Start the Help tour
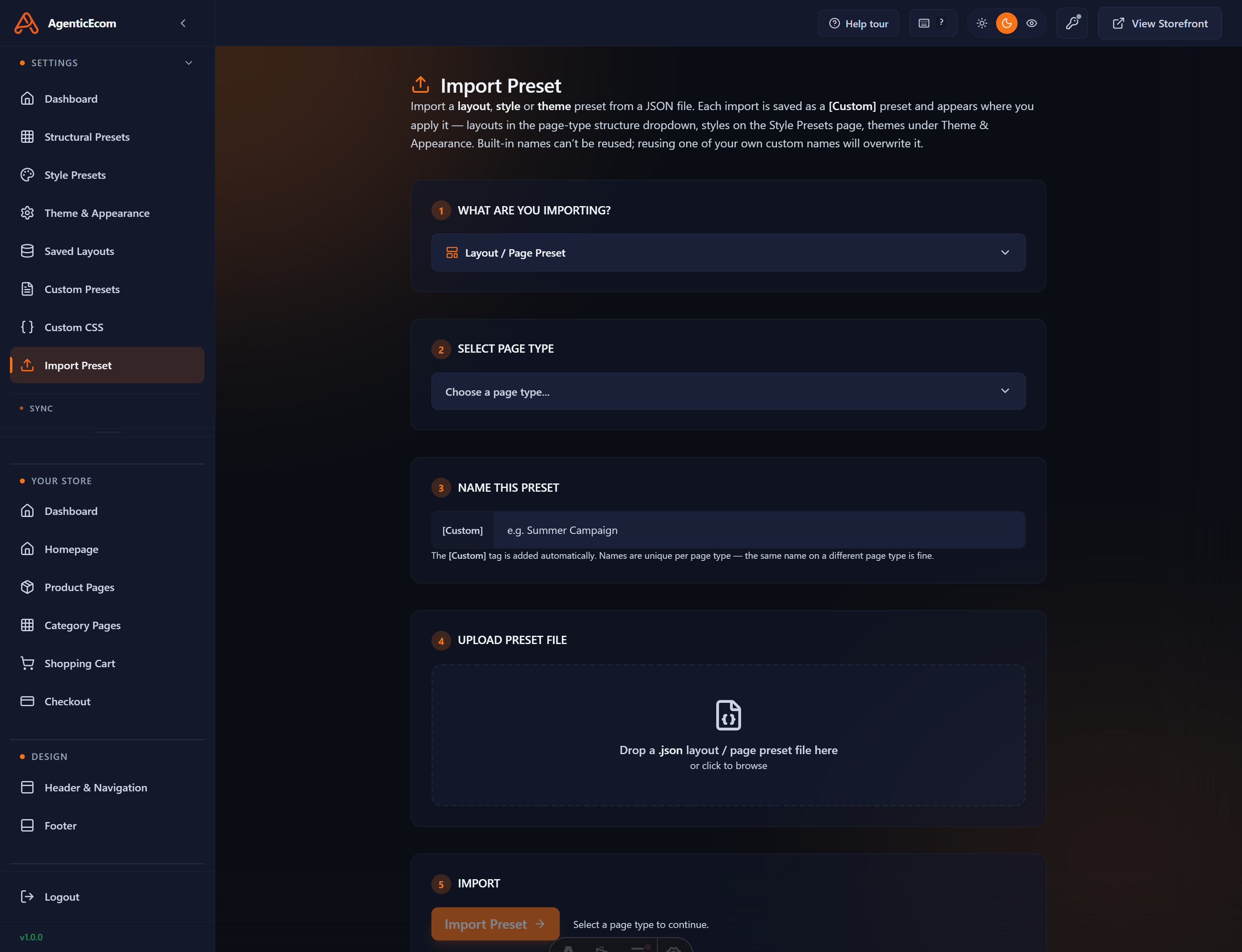1242x952 pixels. 858,23
